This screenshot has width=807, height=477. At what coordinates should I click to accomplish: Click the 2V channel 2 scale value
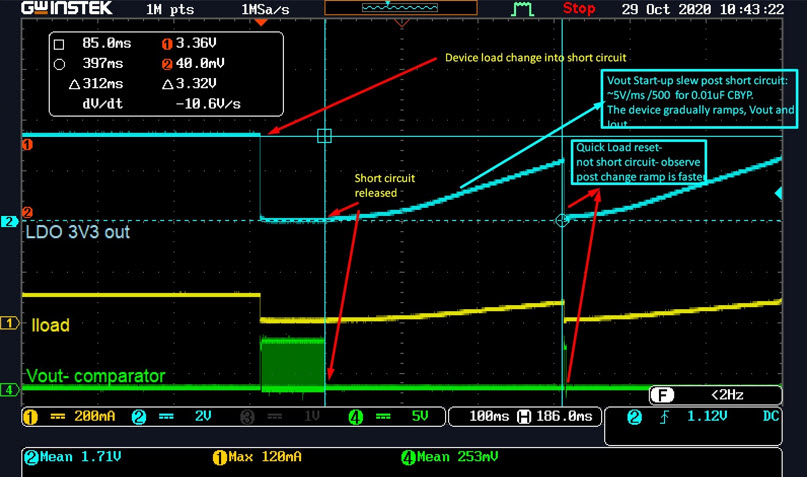(203, 416)
